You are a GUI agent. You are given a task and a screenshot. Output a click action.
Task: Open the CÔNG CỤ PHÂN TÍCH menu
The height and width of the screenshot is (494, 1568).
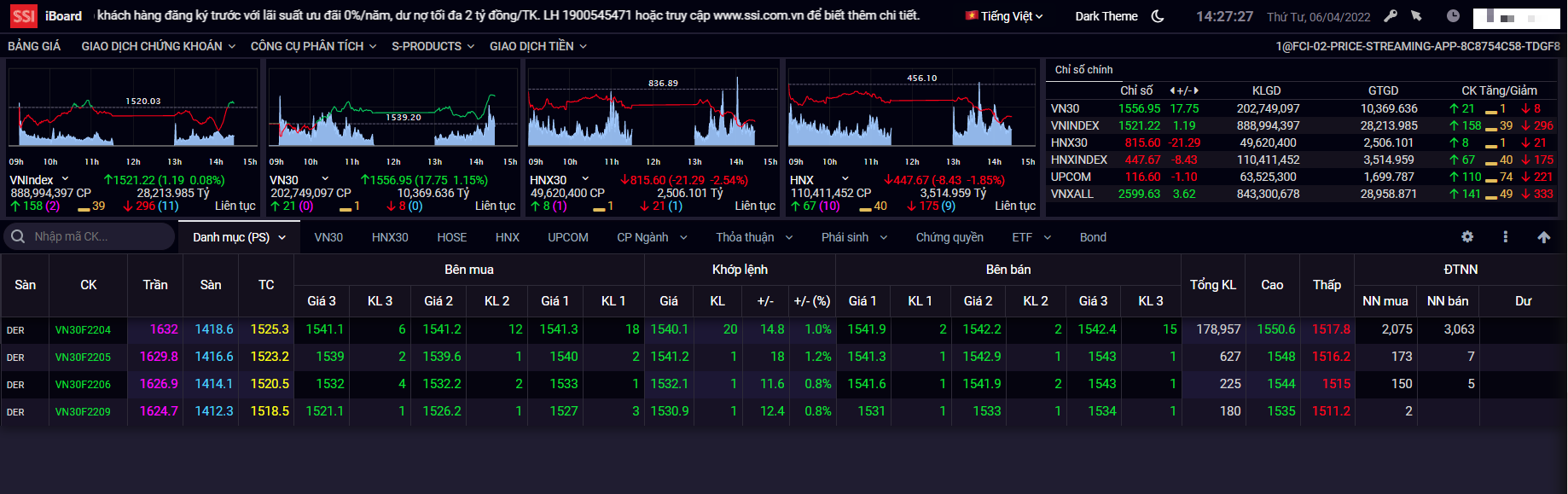coord(313,46)
